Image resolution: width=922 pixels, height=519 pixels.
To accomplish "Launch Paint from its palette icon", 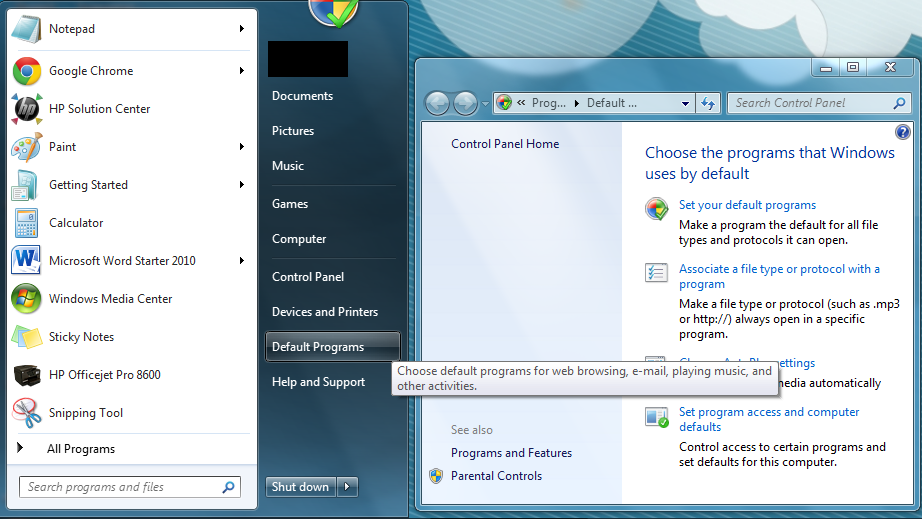I will pos(26,147).
